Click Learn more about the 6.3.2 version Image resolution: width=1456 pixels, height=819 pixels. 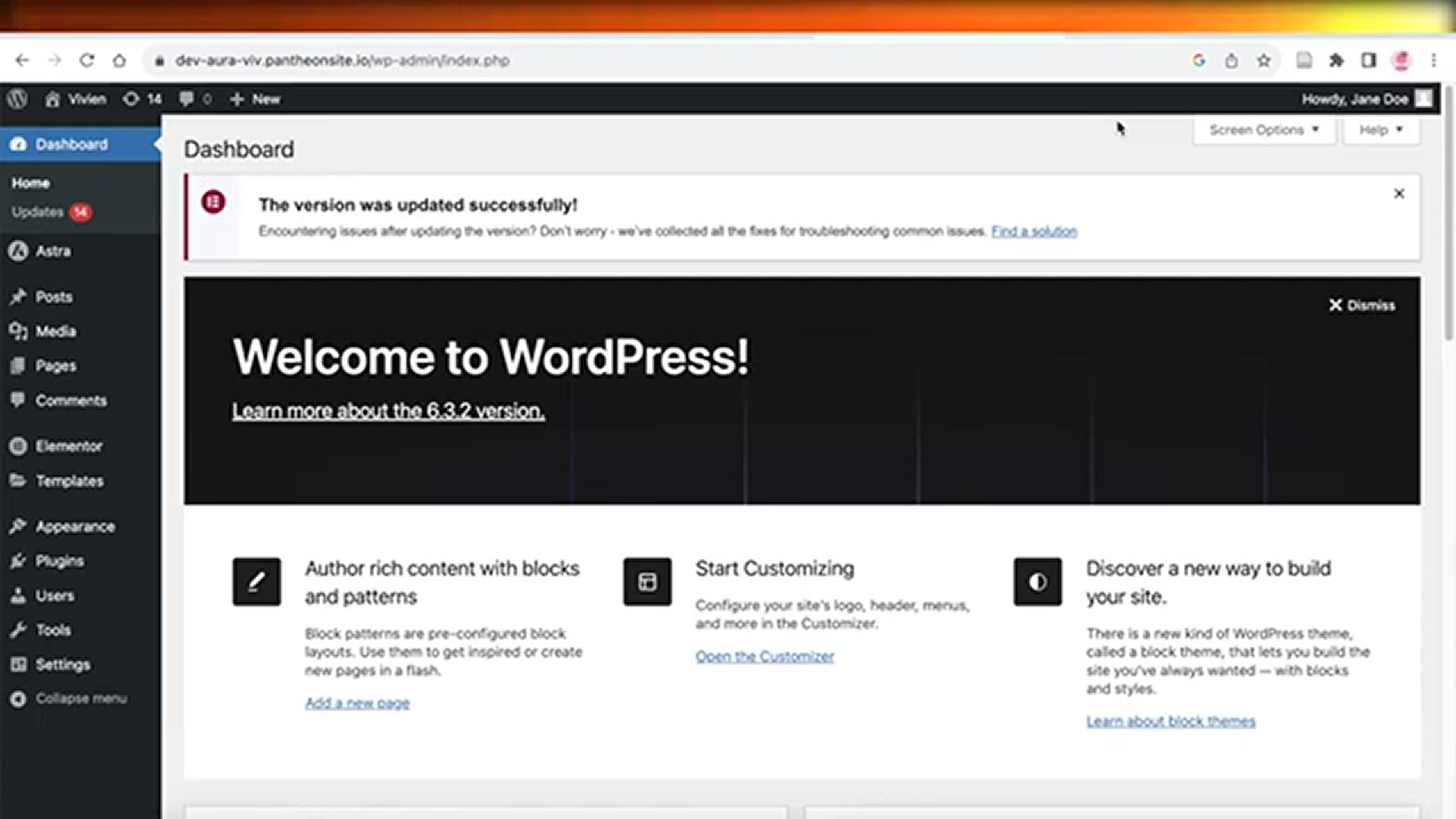pos(388,410)
